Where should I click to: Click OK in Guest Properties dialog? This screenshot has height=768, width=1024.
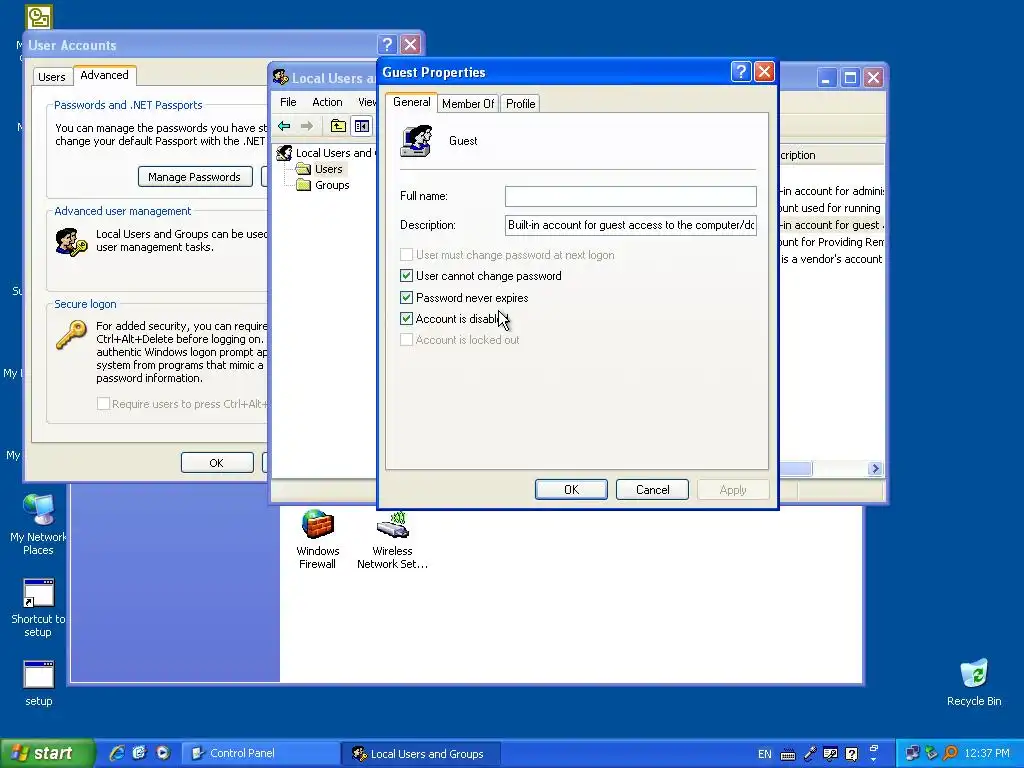point(571,490)
